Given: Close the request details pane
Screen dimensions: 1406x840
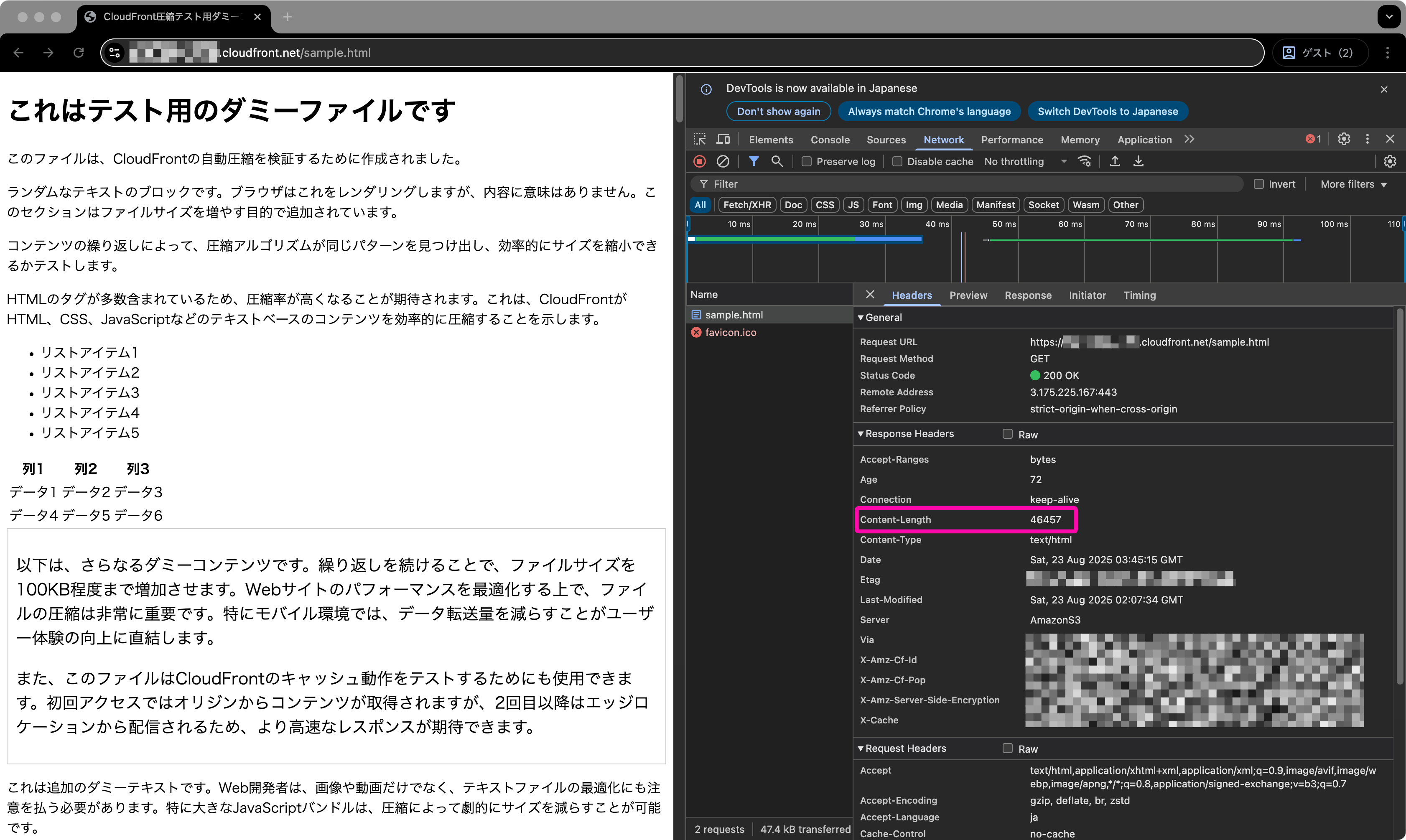Looking at the screenshot, I should [870, 294].
